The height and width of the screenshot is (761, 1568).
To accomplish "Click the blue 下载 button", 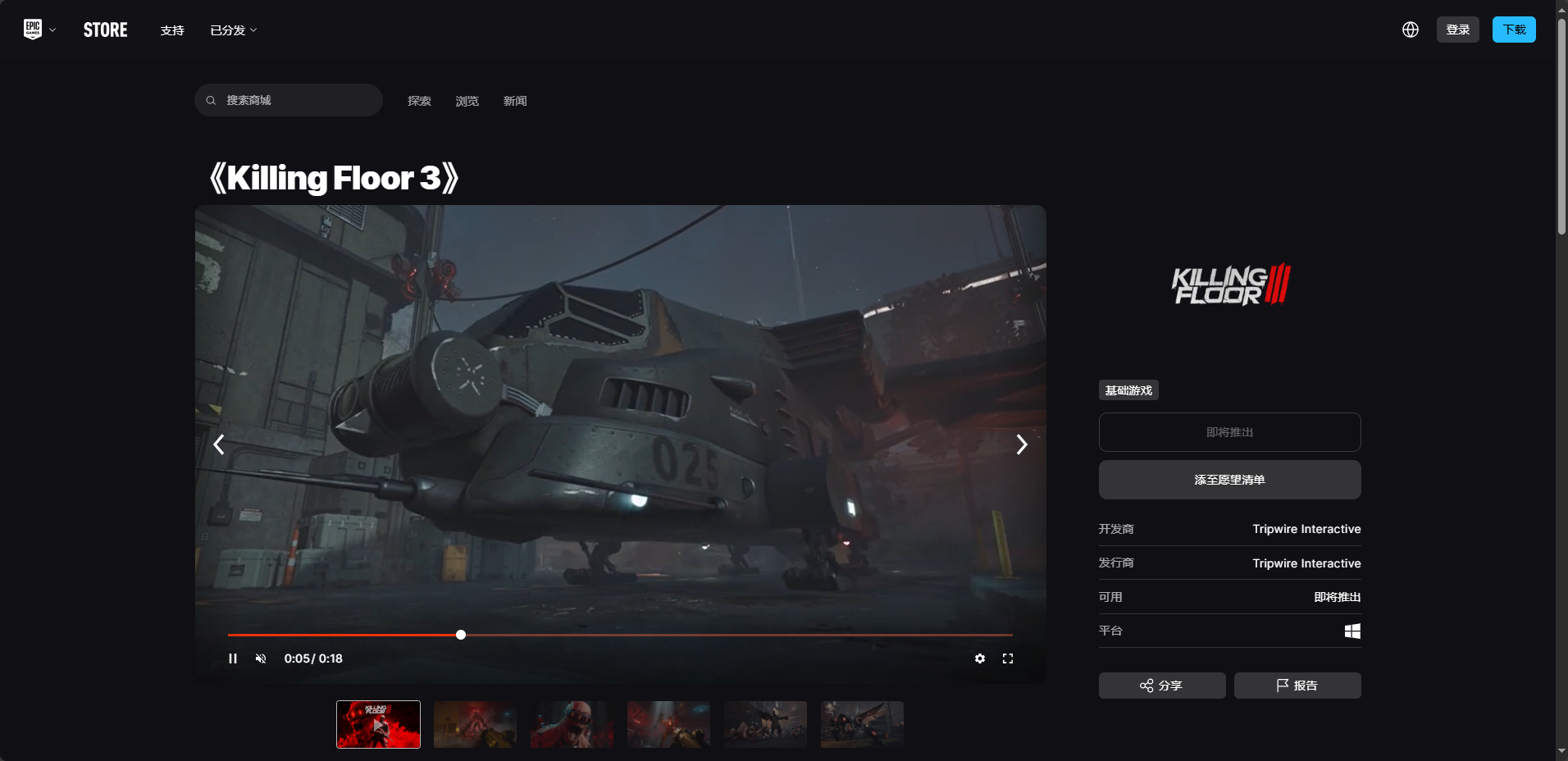I will point(1514,30).
